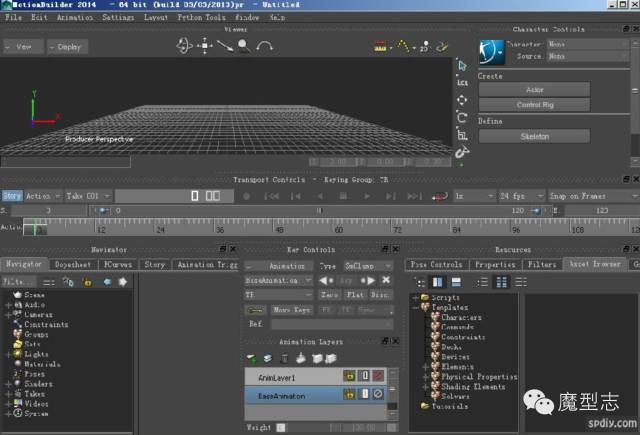Click the zoom bar start handle at 0
640x435 pixels.
point(104,211)
